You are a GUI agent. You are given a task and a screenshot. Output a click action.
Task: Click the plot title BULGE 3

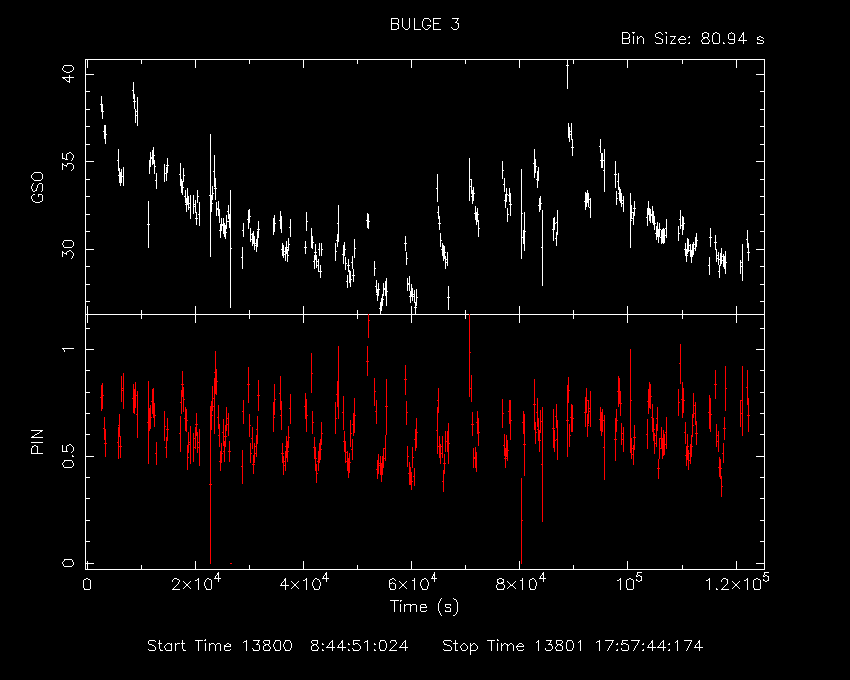tap(424, 24)
